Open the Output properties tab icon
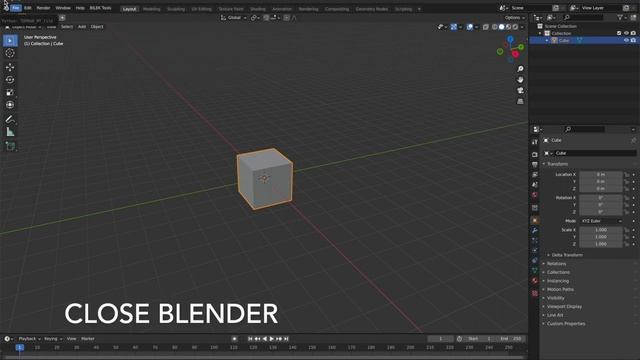The width and height of the screenshot is (640, 360). click(535, 164)
